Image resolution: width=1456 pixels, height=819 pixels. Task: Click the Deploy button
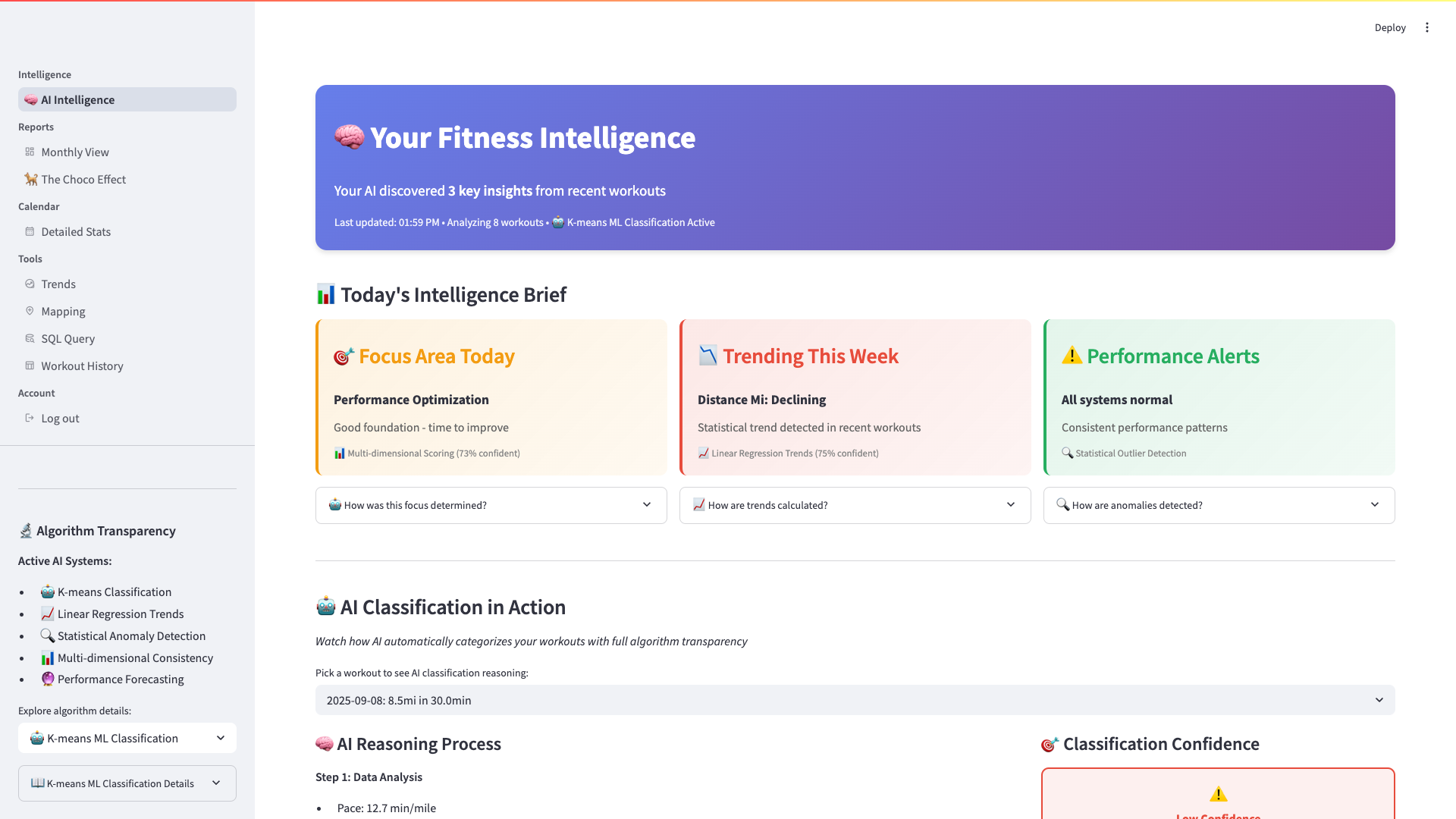click(1389, 27)
